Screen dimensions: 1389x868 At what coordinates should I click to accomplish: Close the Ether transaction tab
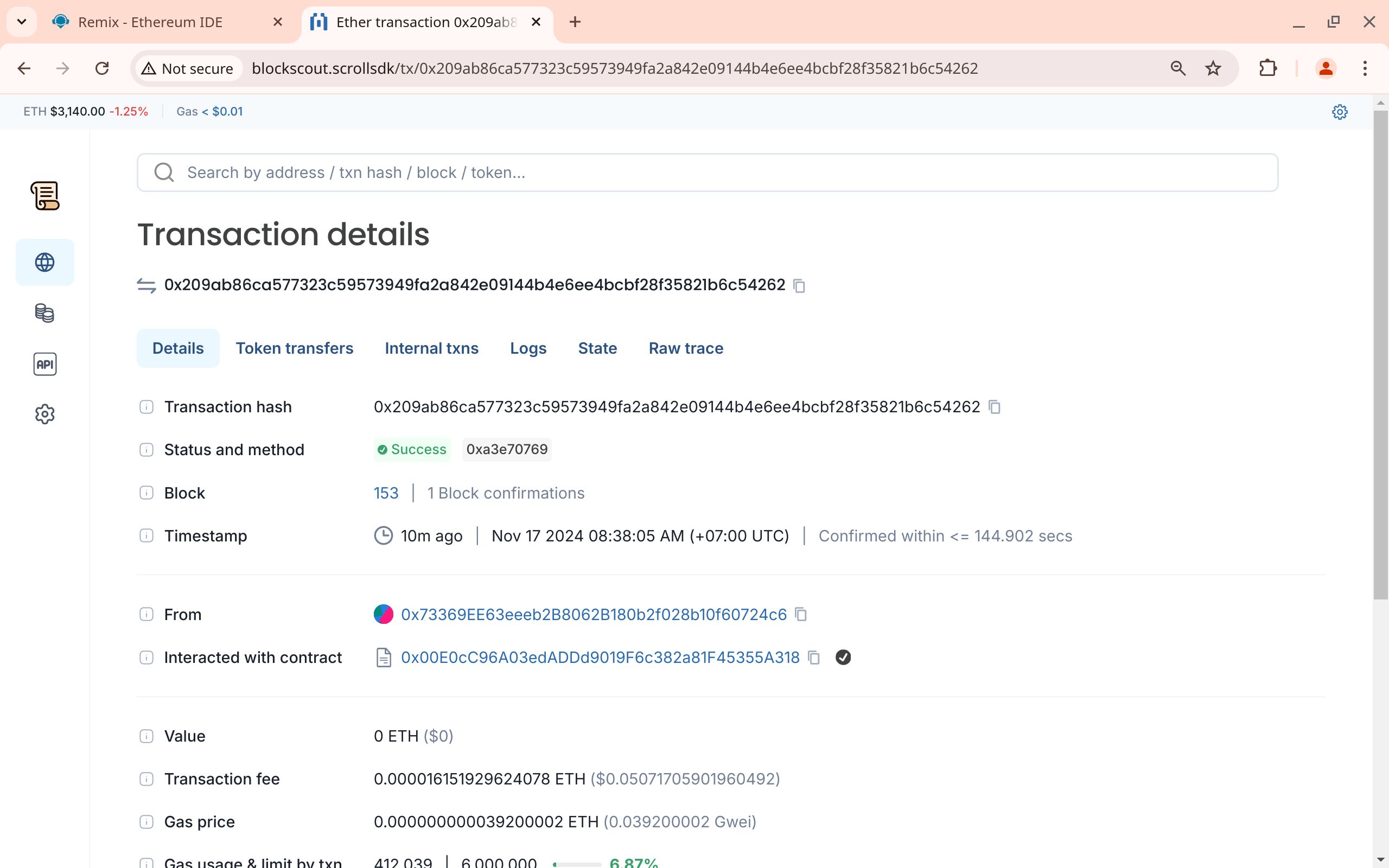[536, 22]
